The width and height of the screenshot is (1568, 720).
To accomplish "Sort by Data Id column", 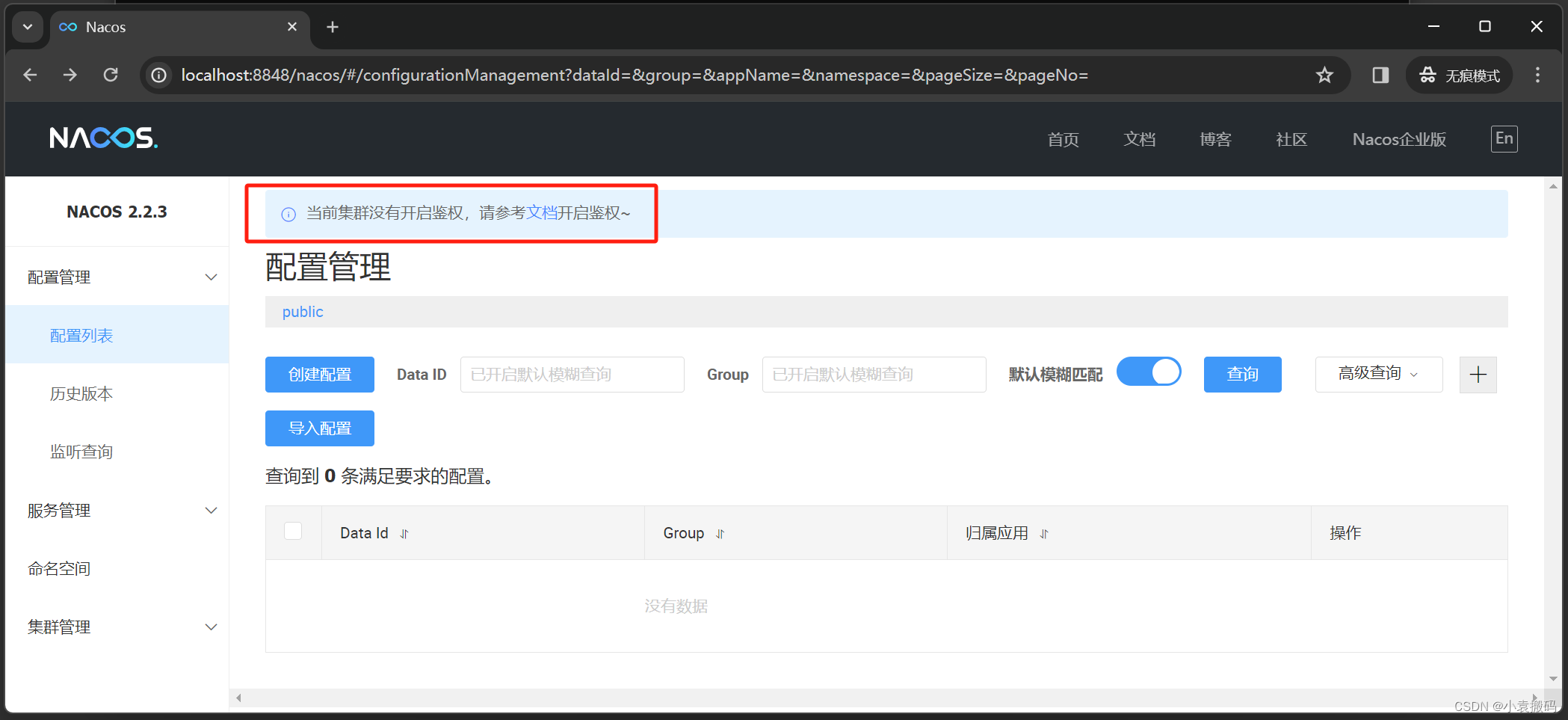I will [x=404, y=534].
